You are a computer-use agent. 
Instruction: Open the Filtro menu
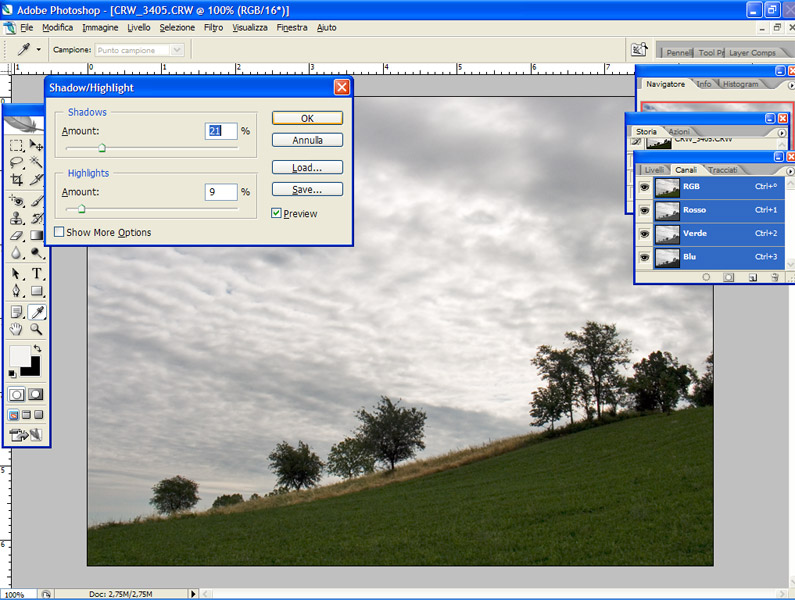pos(213,27)
